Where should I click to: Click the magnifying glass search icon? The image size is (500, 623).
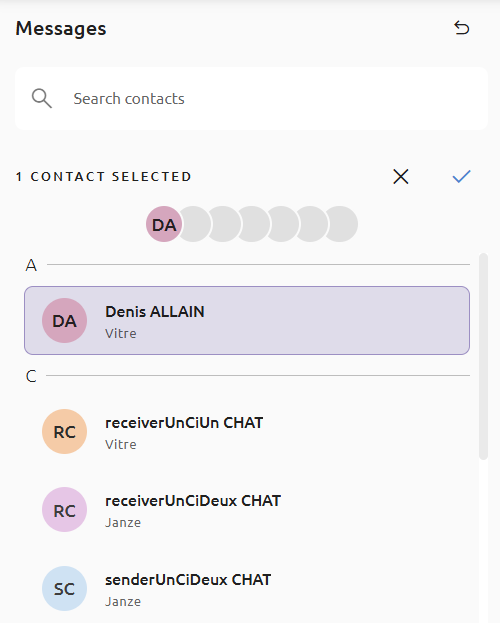[x=42, y=98]
